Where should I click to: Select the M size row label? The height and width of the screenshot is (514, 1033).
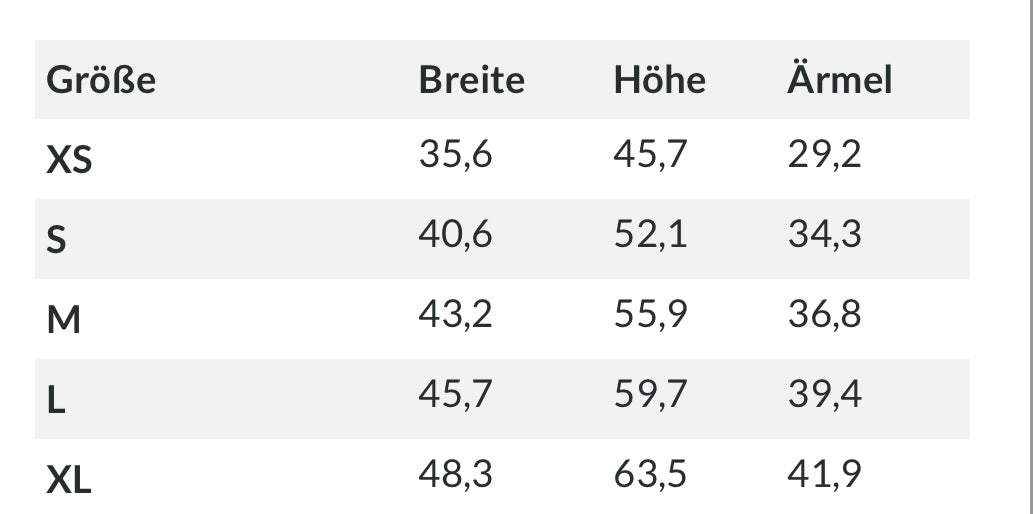(x=63, y=320)
